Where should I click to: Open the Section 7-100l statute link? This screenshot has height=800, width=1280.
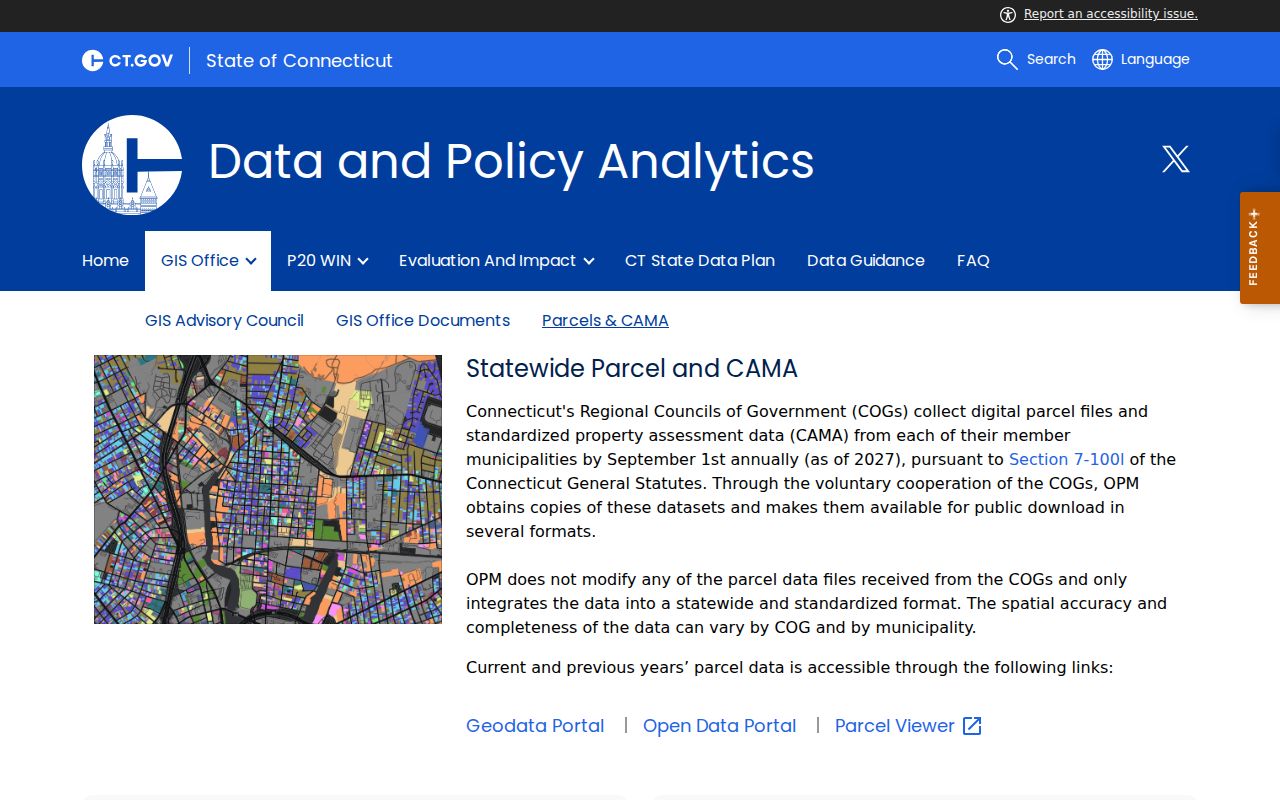click(x=1066, y=460)
